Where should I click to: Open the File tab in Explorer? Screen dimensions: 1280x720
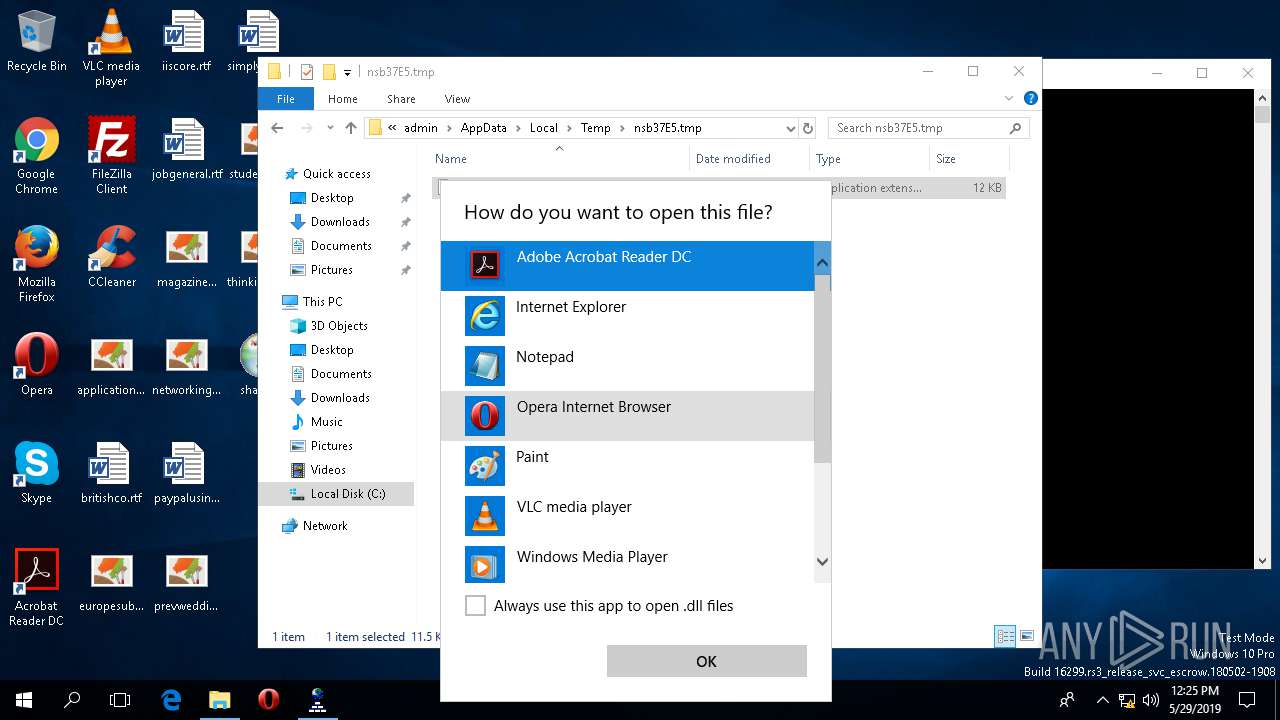[286, 99]
